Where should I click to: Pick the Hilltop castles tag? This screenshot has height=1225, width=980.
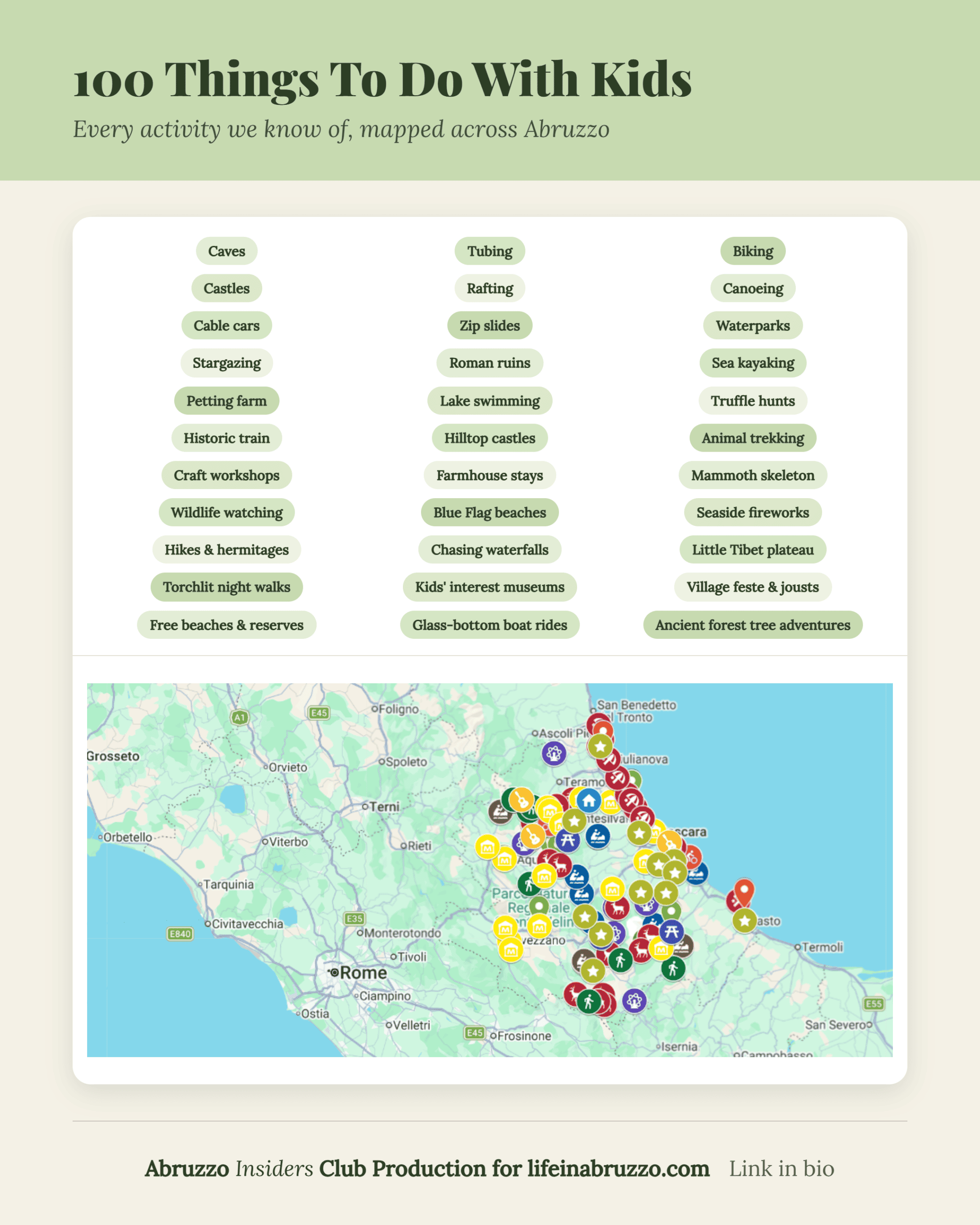pos(490,438)
